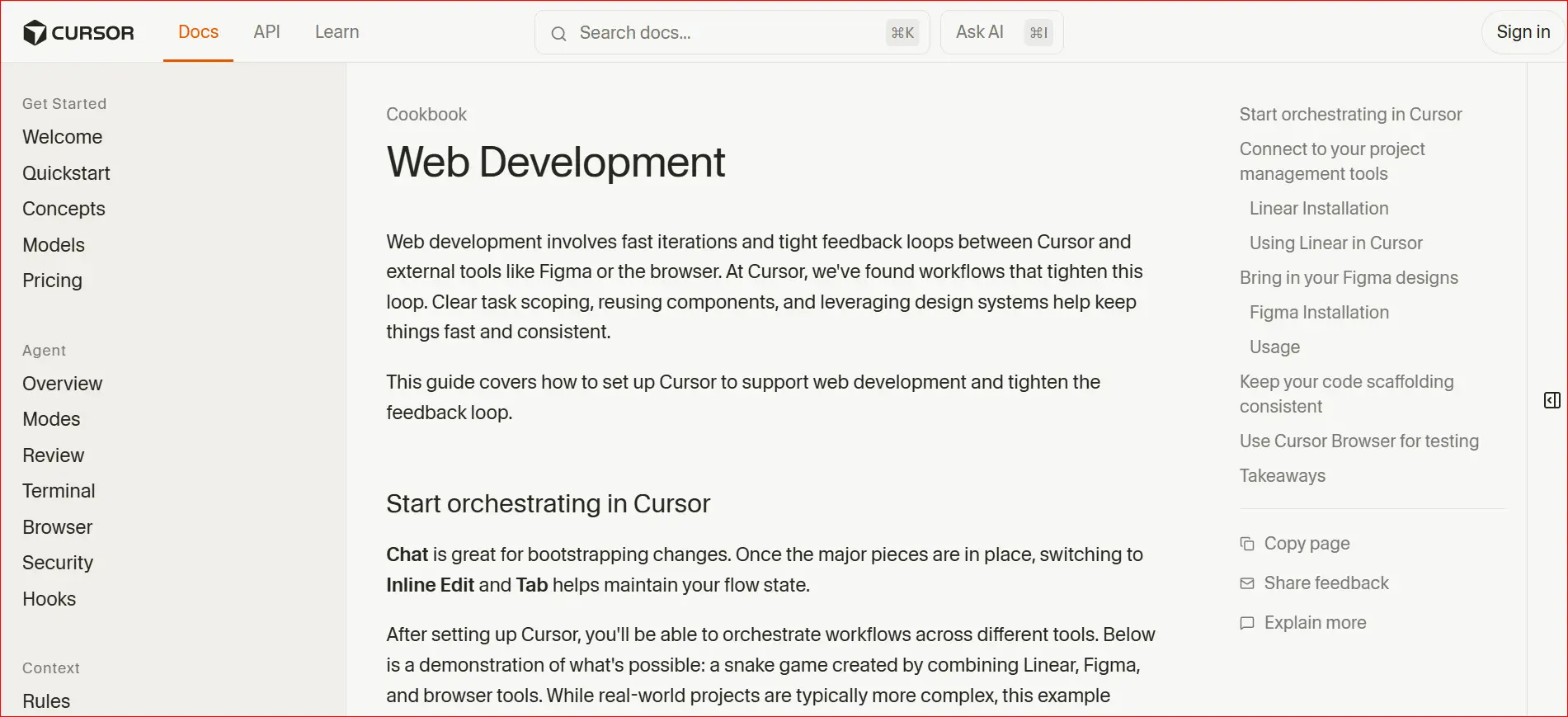Screen dimensions: 1568x717
Task: Open the Docs tab
Action: 198,32
